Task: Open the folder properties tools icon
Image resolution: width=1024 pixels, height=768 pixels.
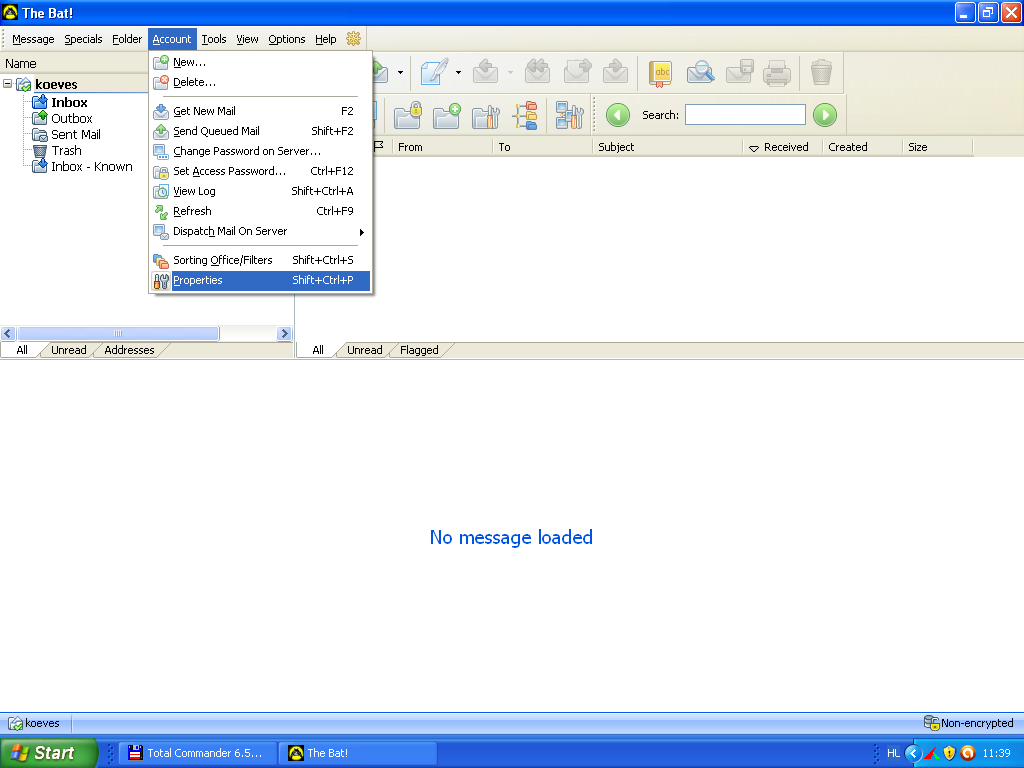Action: tap(486, 116)
